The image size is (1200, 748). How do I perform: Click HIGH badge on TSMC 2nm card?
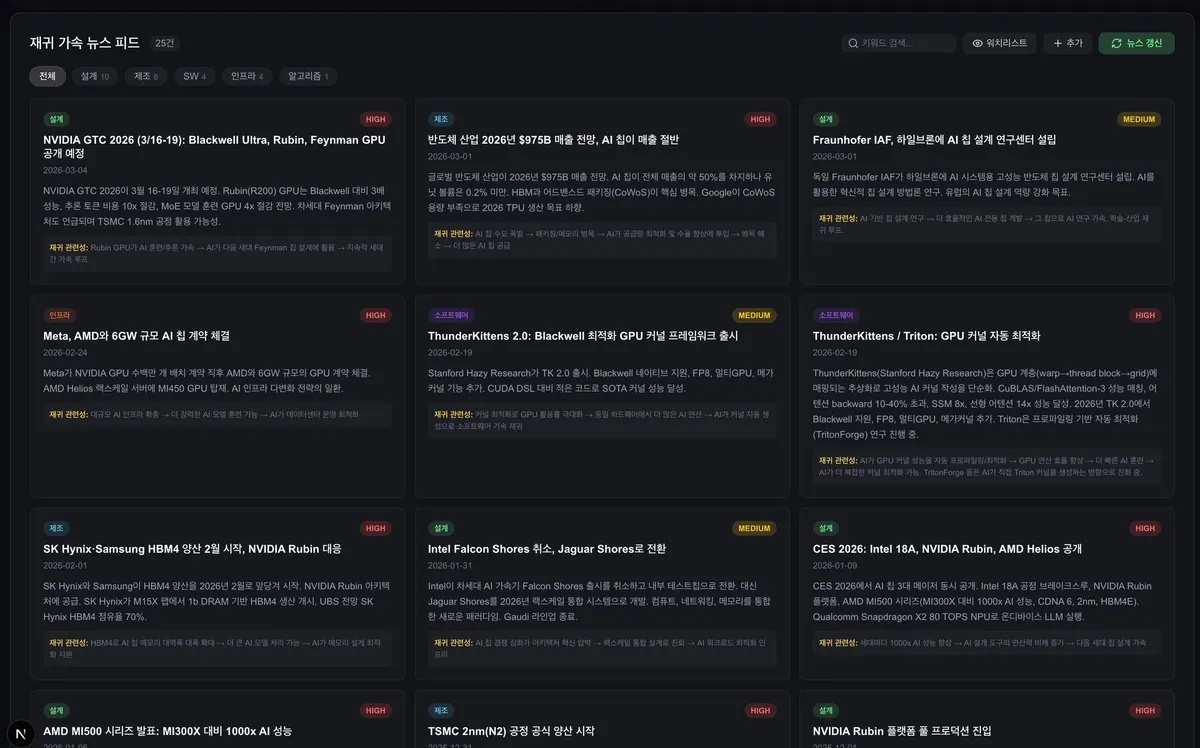760,710
